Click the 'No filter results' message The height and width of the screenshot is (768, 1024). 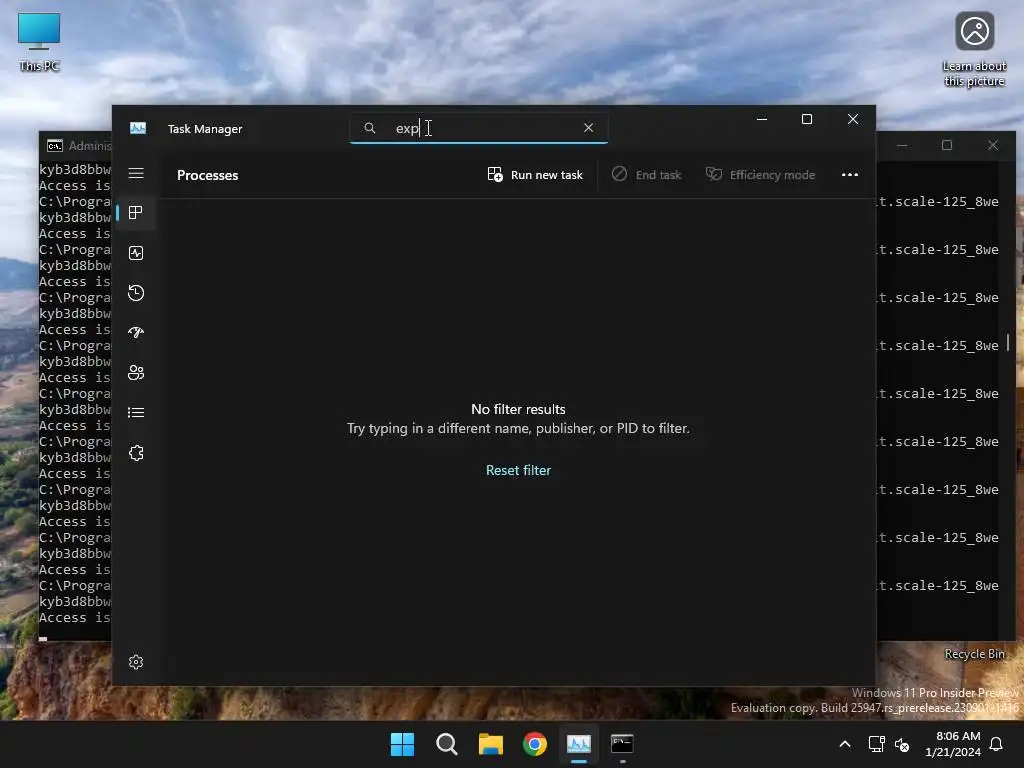tap(519, 409)
